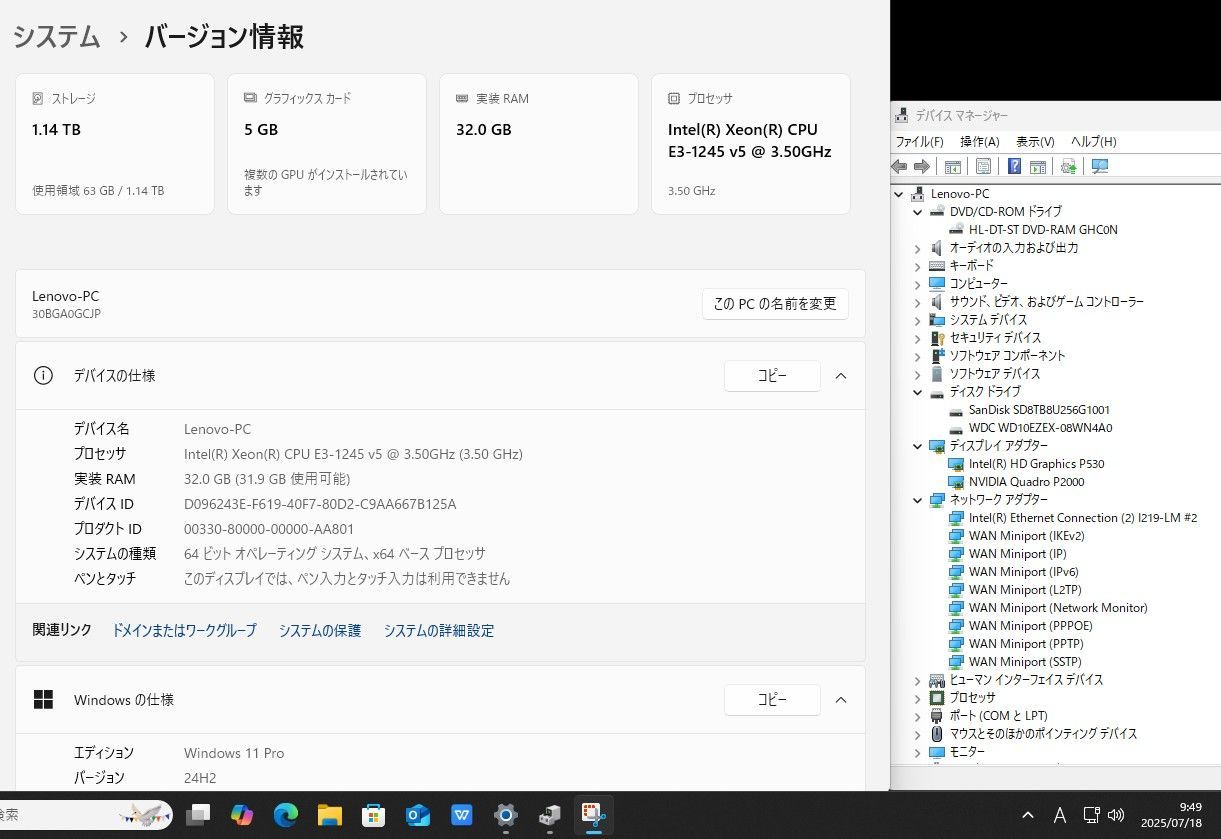The image size is (1221, 839).
Task: Collapse the デバイスの仕様 section chevron
Action: click(841, 375)
